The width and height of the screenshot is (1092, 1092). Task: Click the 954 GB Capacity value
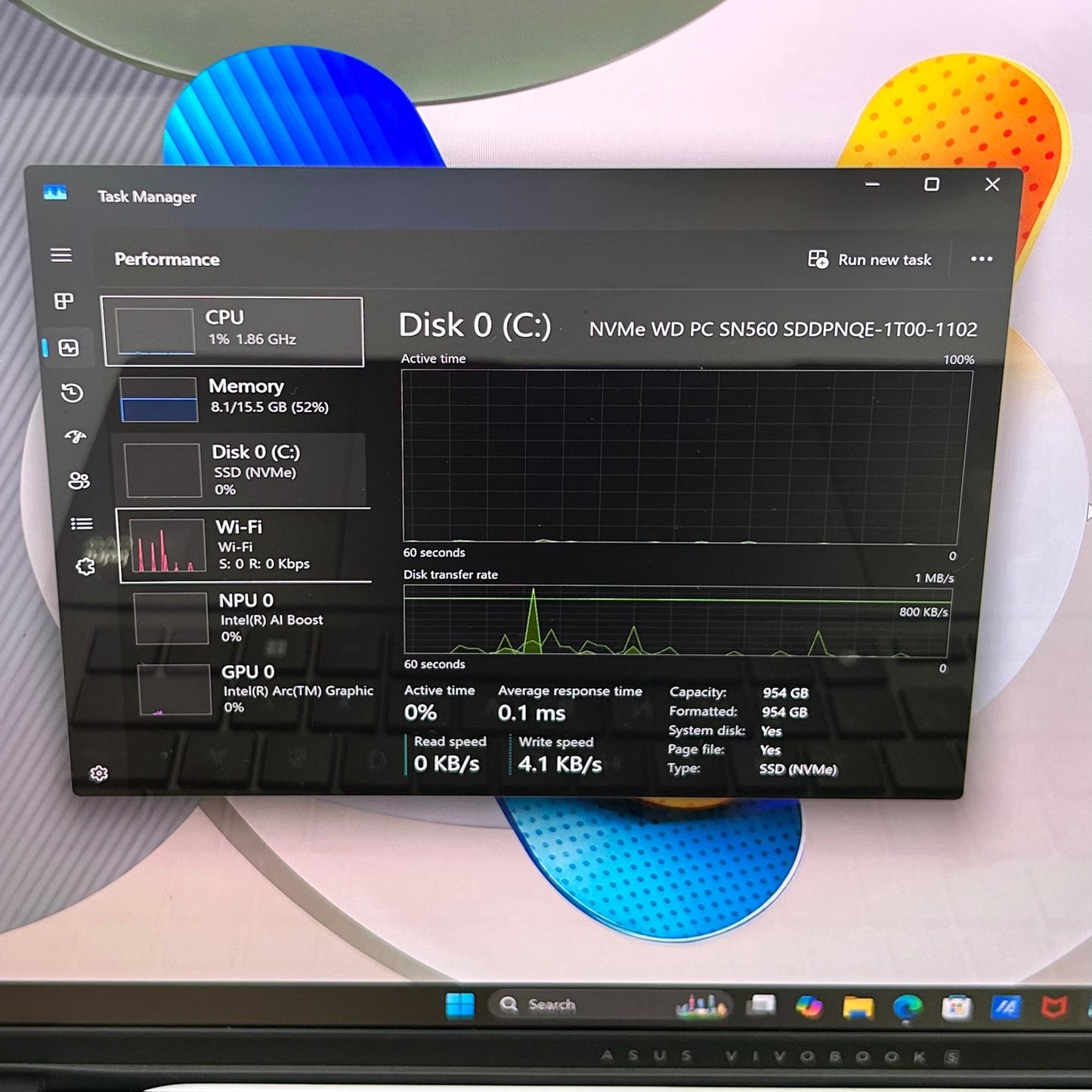click(785, 693)
